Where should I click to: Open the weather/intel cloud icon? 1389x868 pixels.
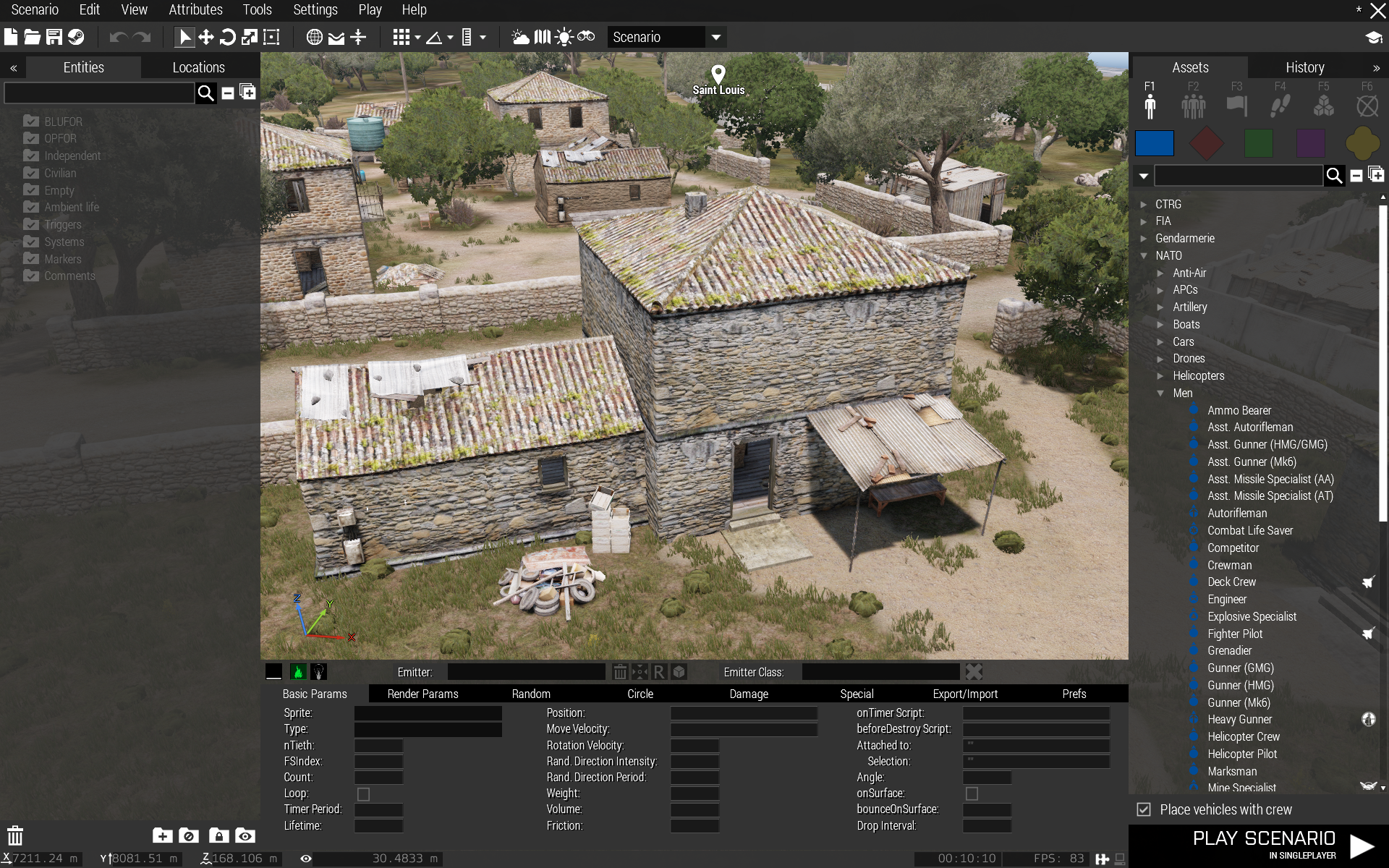click(520, 37)
